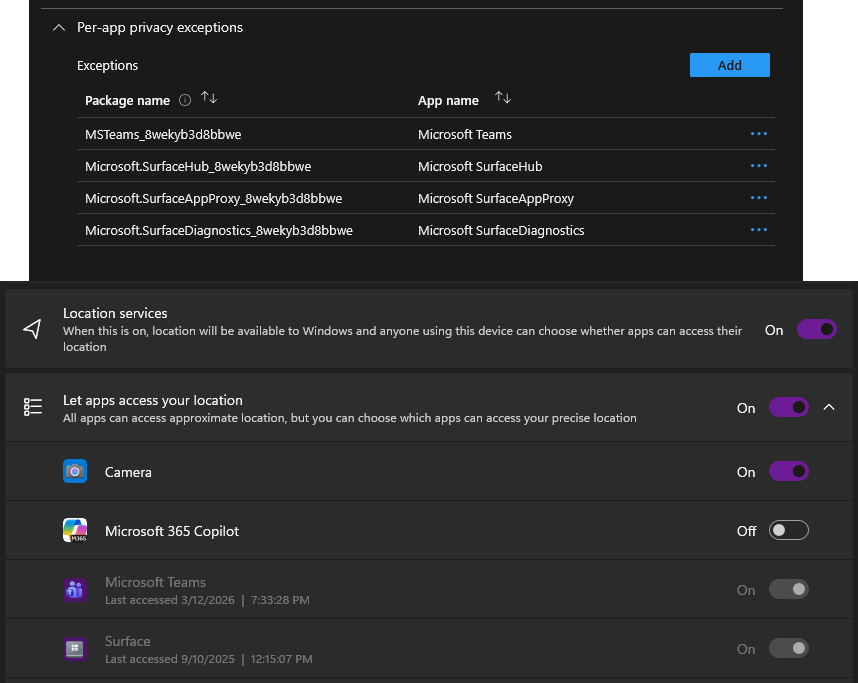Image resolution: width=858 pixels, height=683 pixels.
Task: Click the Microsoft Teams app icon
Action: point(75,590)
